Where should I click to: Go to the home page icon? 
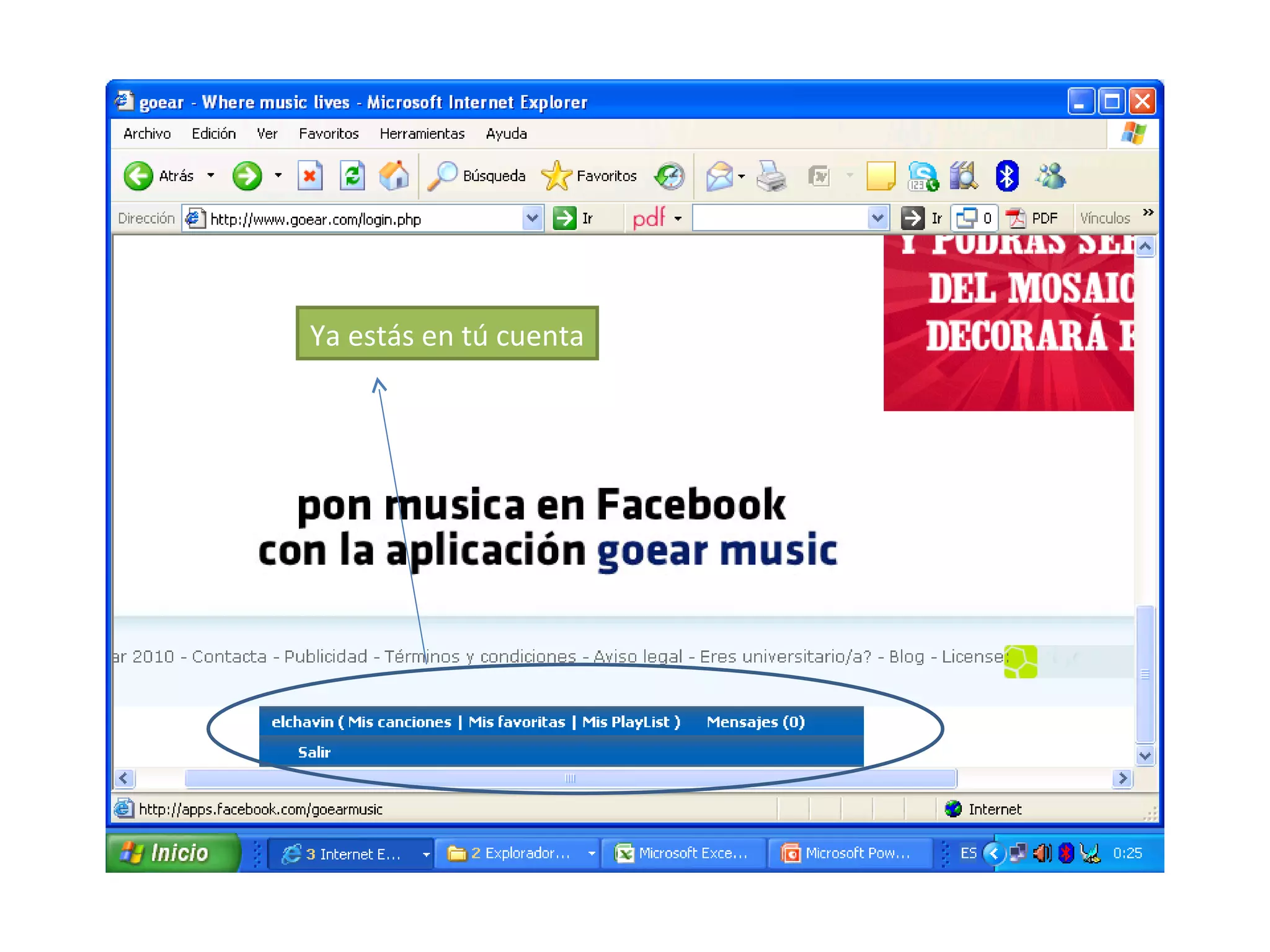394,176
